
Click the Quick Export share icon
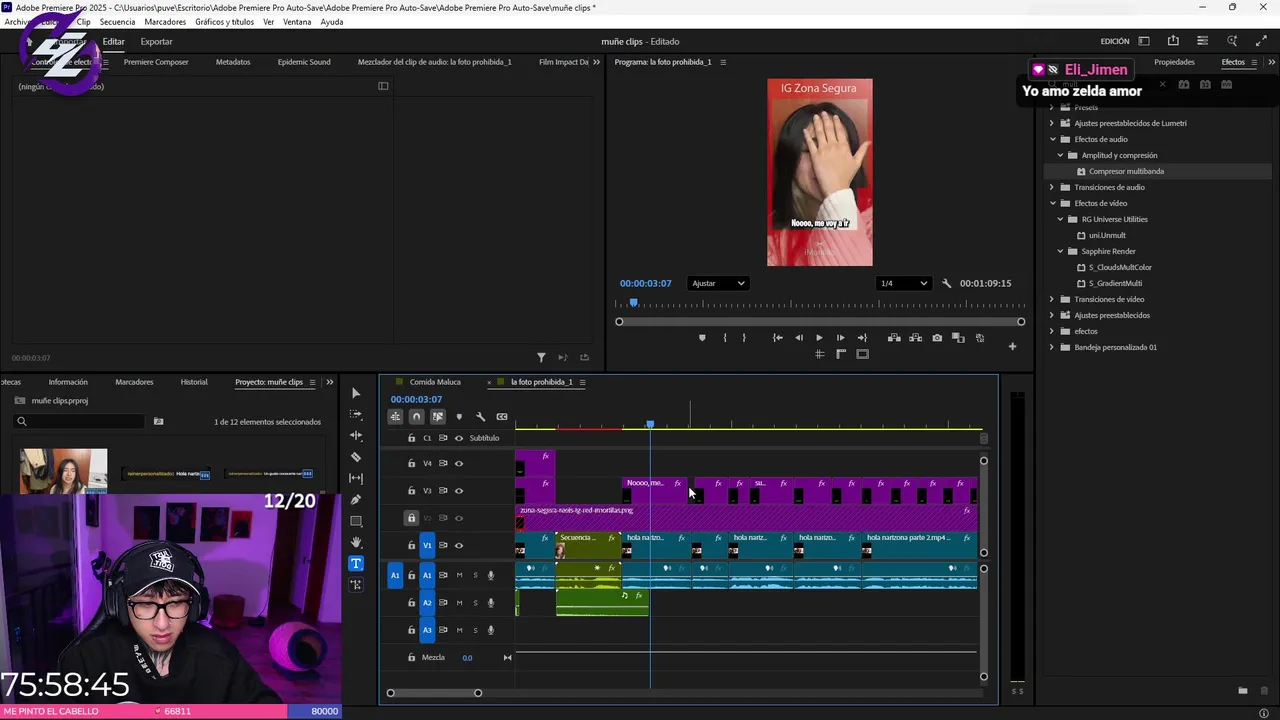[x=1173, y=41]
